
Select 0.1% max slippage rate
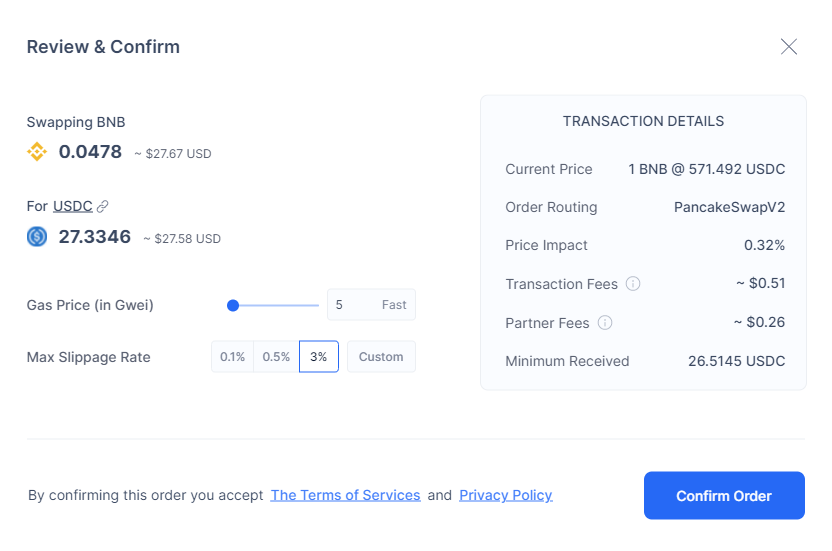point(233,357)
